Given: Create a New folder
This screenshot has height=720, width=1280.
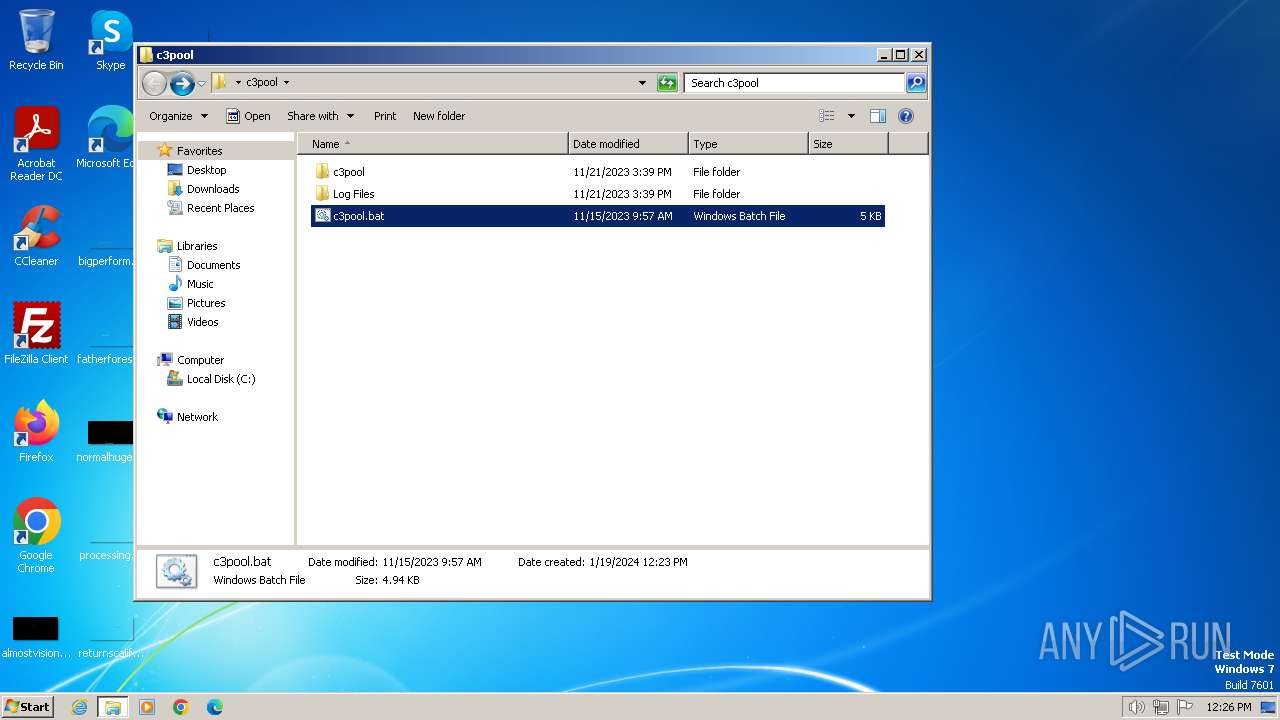Looking at the screenshot, I should coord(439,116).
